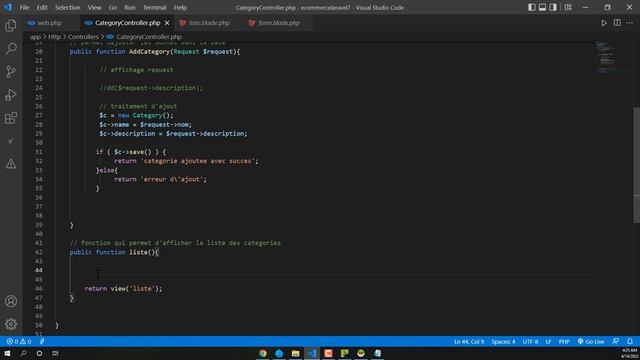The height and width of the screenshot is (360, 640).
Task: Click the liste function name
Action: click(x=138, y=252)
